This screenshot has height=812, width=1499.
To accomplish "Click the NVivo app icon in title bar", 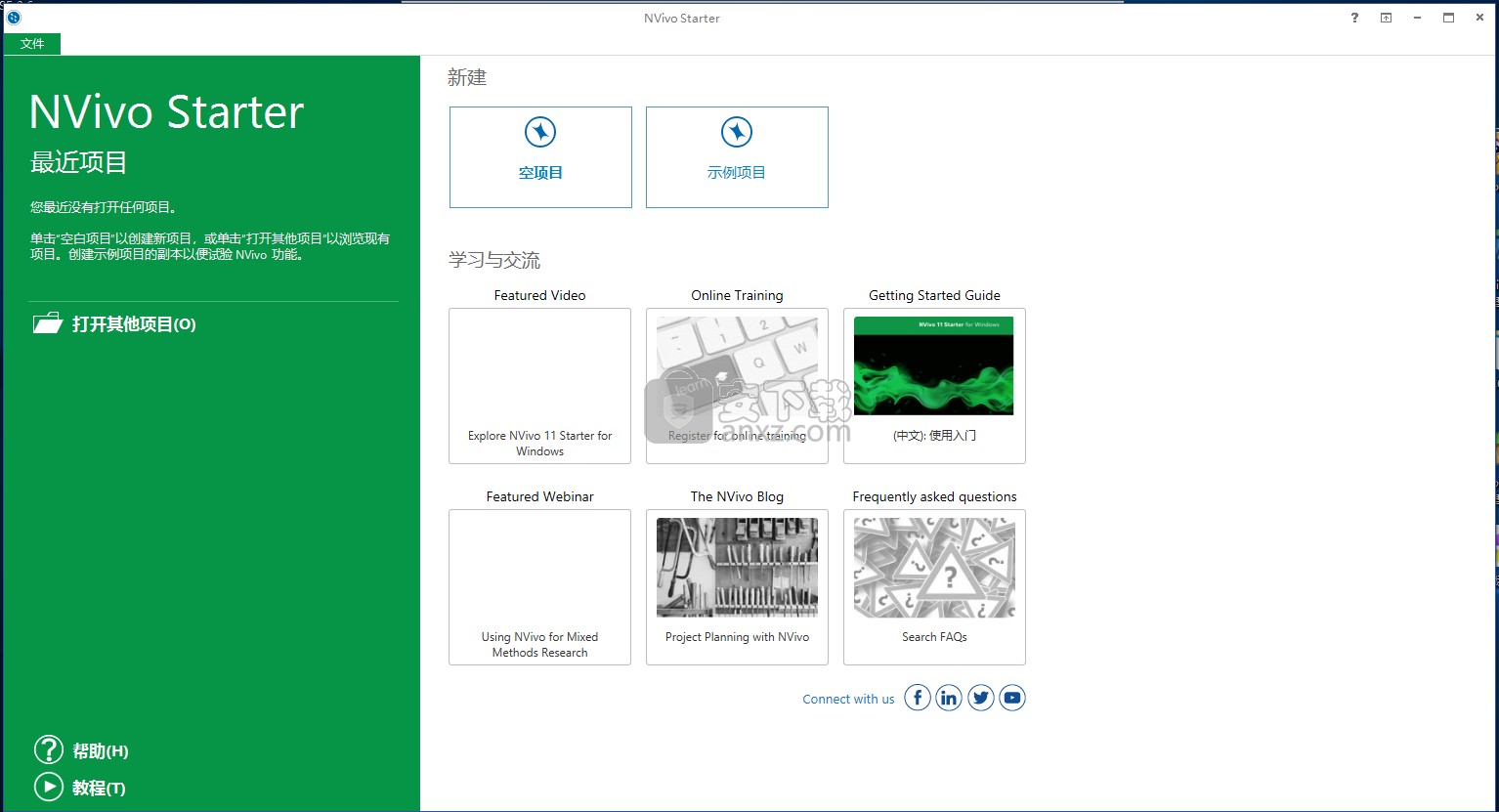I will click(14, 18).
